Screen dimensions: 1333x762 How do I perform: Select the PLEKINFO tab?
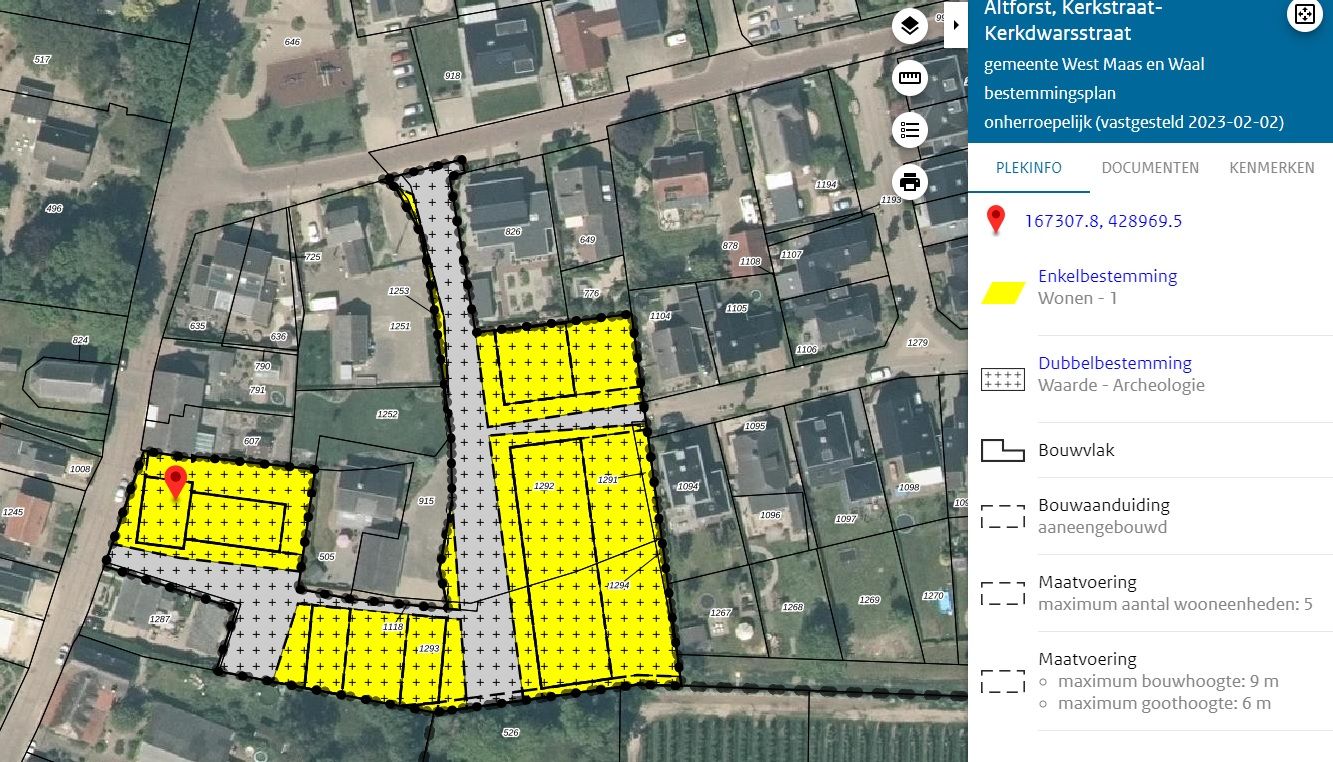[1028, 168]
